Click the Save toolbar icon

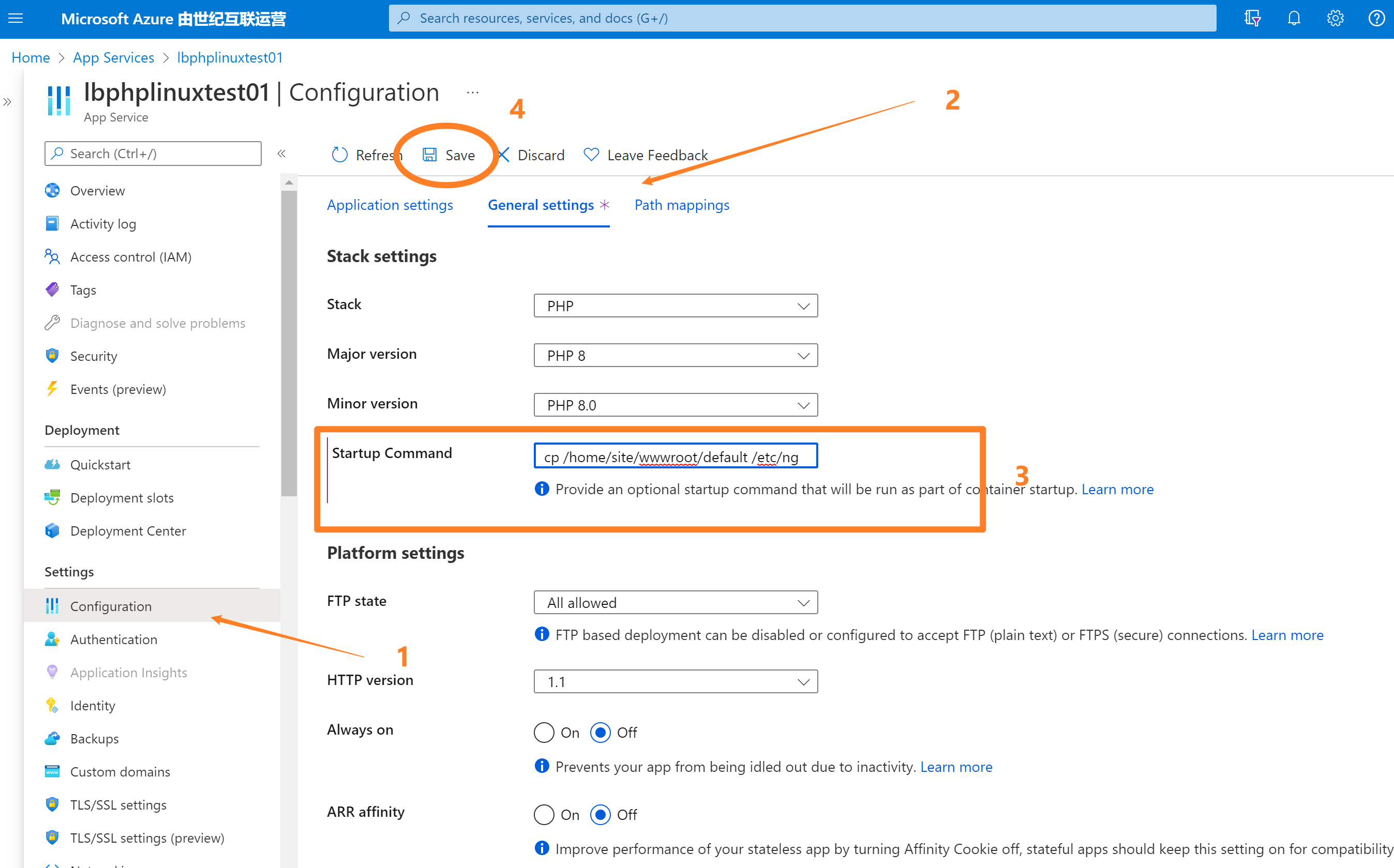(x=430, y=155)
